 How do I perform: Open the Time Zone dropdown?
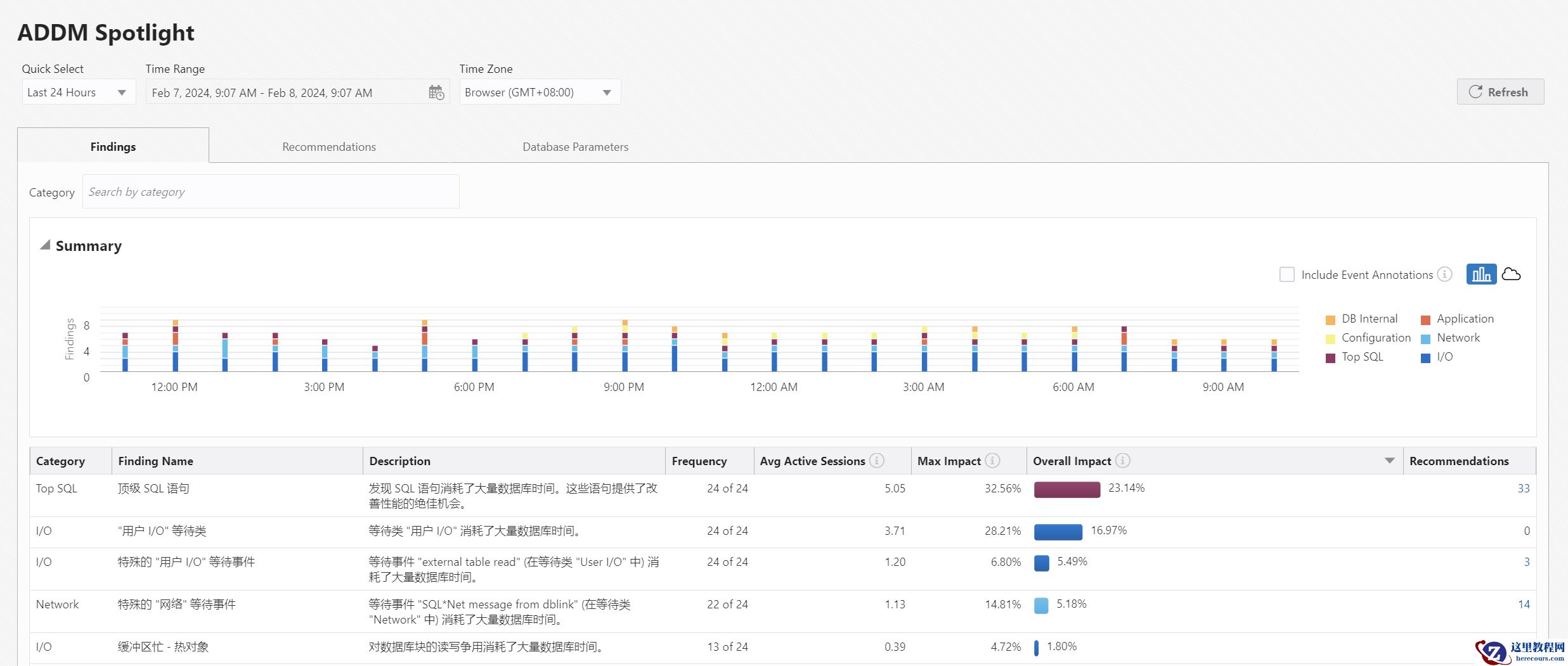pyautogui.click(x=539, y=93)
